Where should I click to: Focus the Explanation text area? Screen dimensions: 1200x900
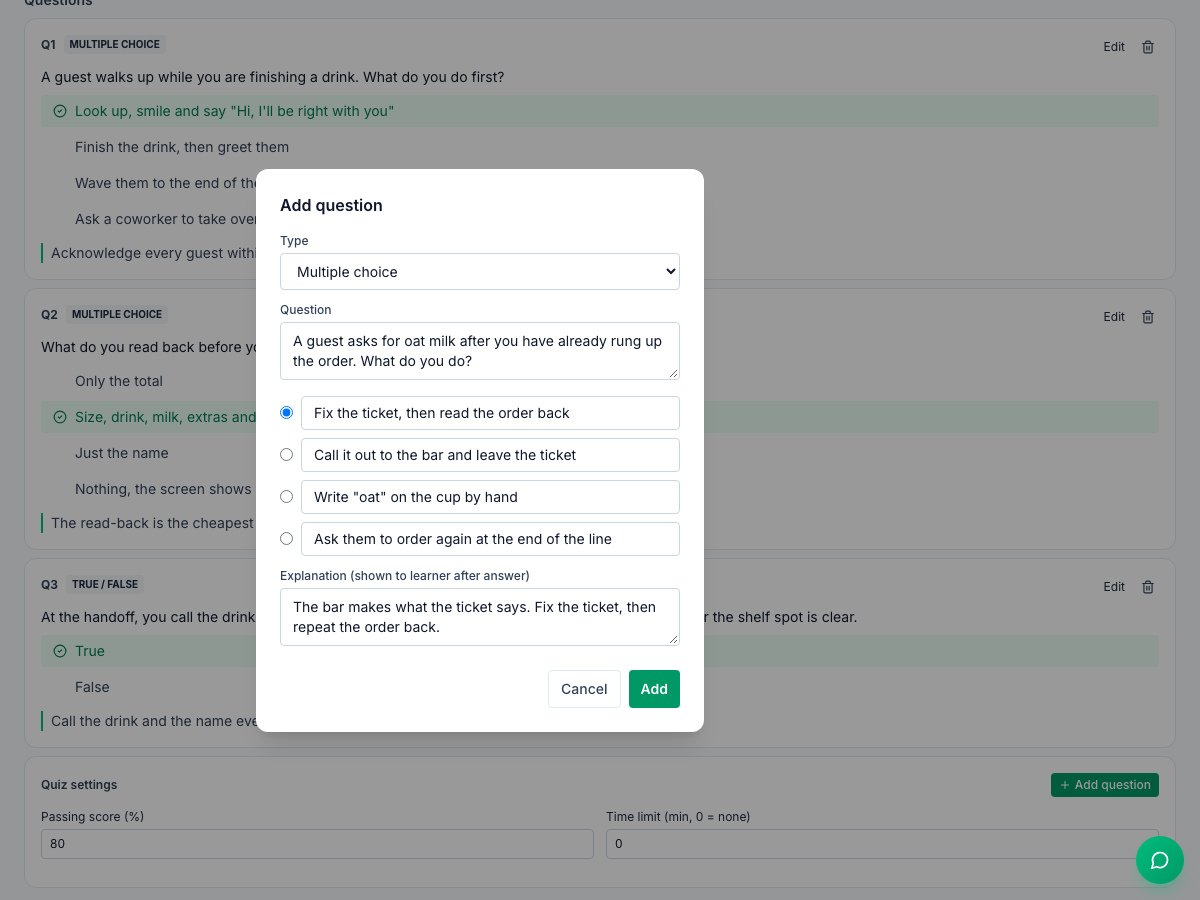coord(480,617)
